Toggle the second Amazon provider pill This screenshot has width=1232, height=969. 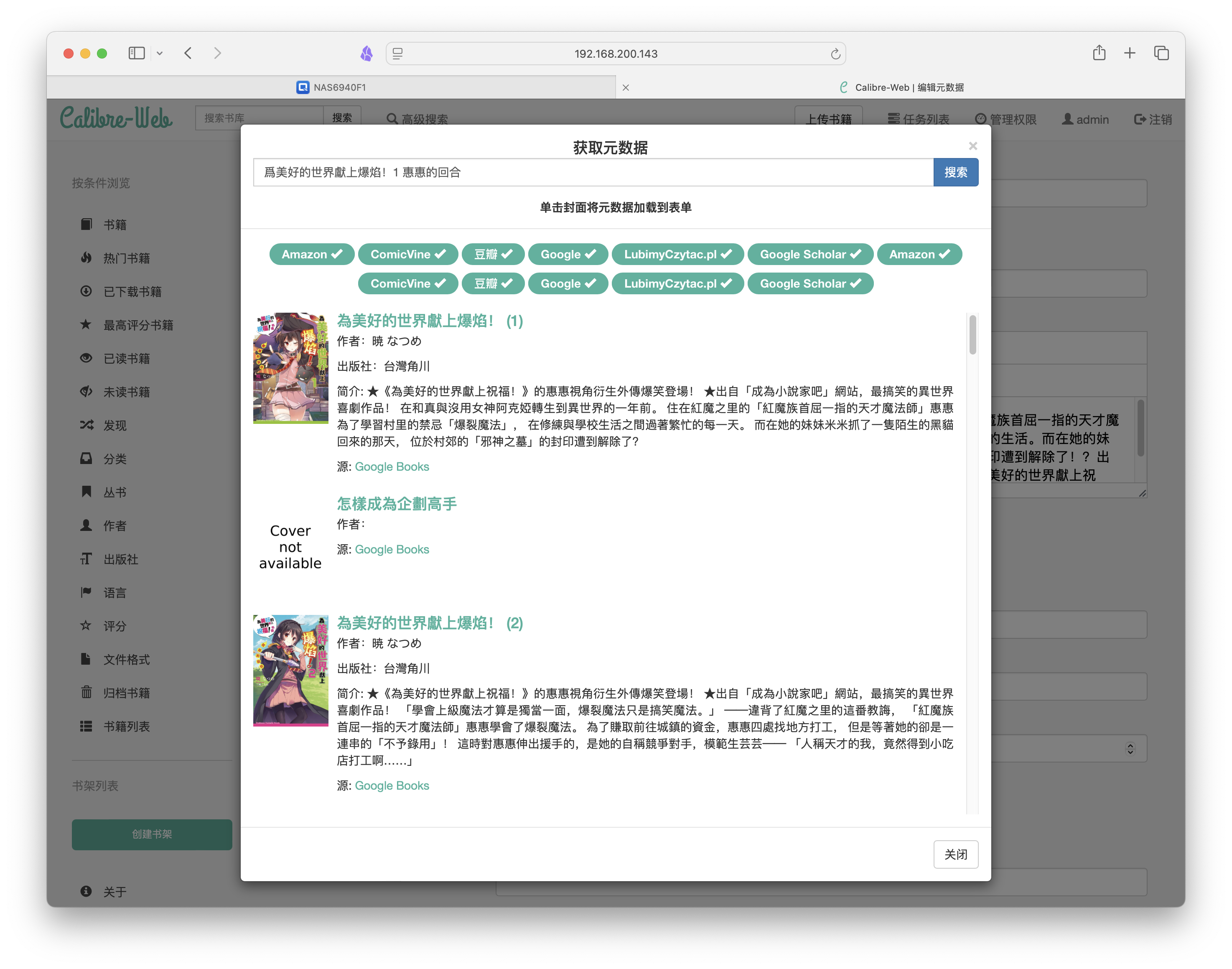919,254
